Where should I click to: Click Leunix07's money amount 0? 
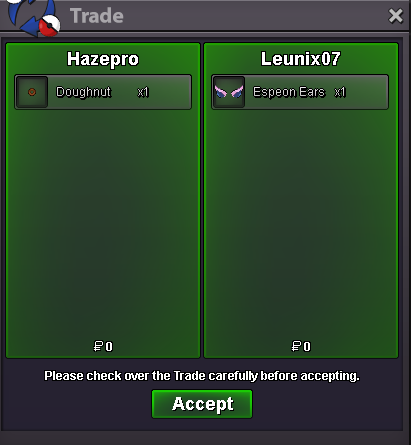pos(307,347)
